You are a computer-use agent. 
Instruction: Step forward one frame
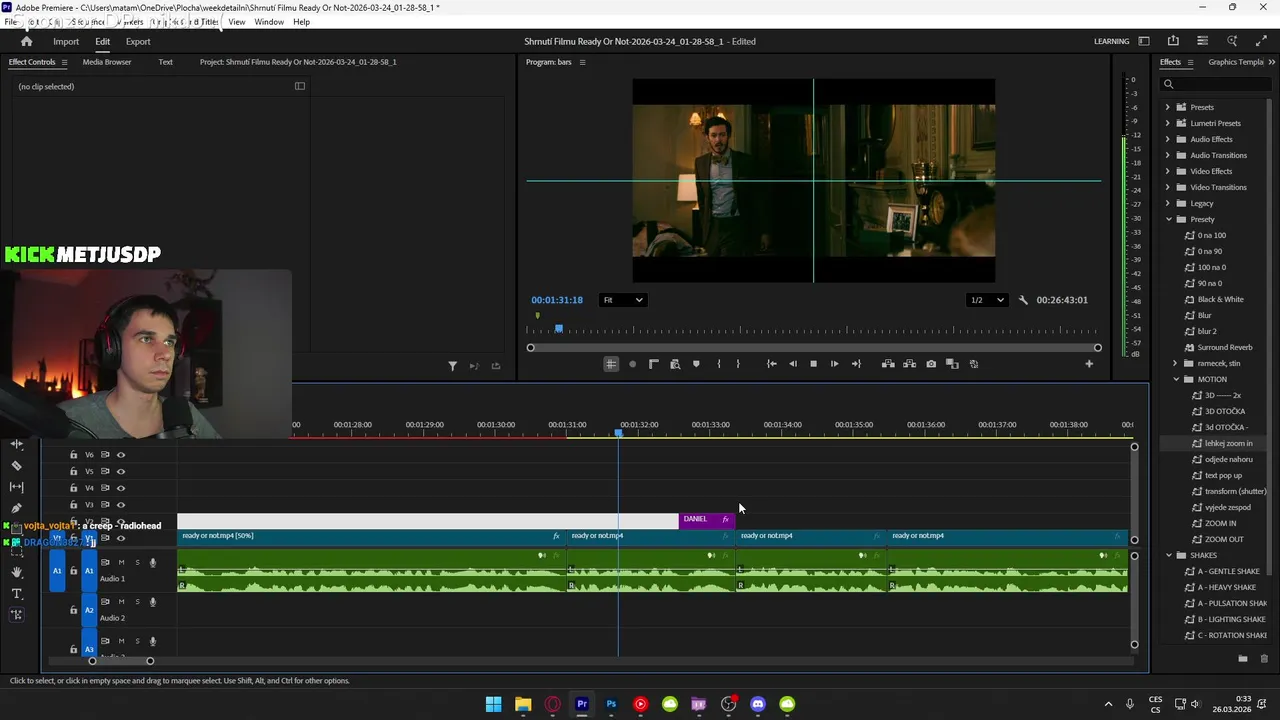coord(834,364)
